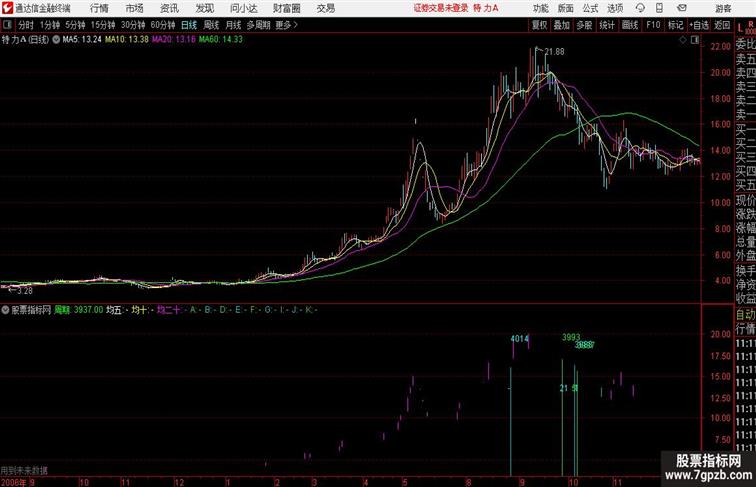
Task: Switch to the 5分钟 period tab
Action: coord(75,25)
